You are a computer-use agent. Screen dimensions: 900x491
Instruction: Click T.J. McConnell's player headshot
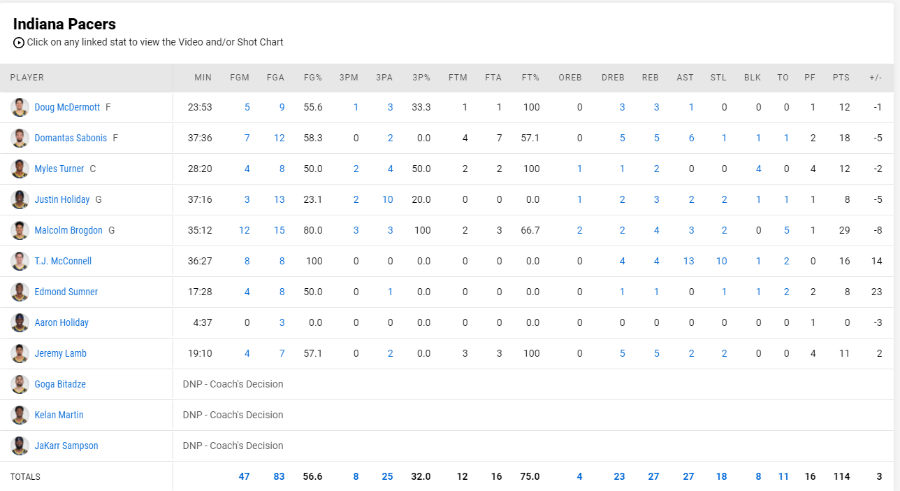tap(20, 261)
